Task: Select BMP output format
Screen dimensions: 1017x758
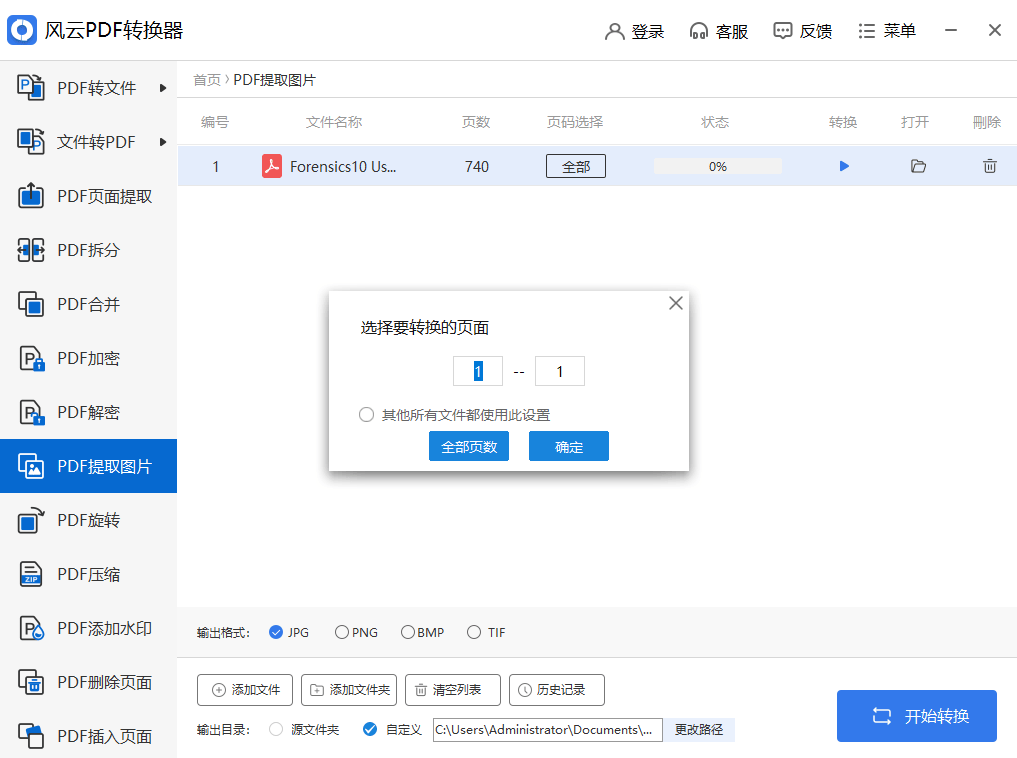Action: [407, 632]
